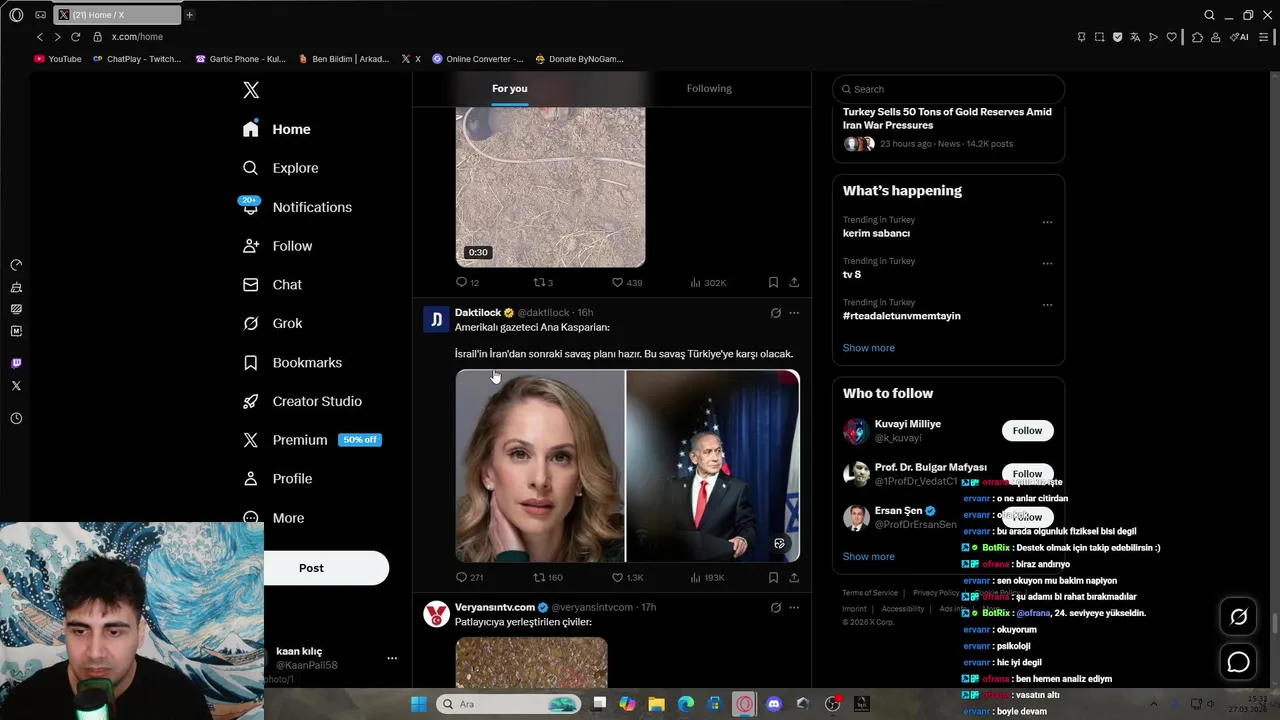Play the 0:30 video thumbnail
The width and height of the screenshot is (1280, 720).
pos(550,186)
